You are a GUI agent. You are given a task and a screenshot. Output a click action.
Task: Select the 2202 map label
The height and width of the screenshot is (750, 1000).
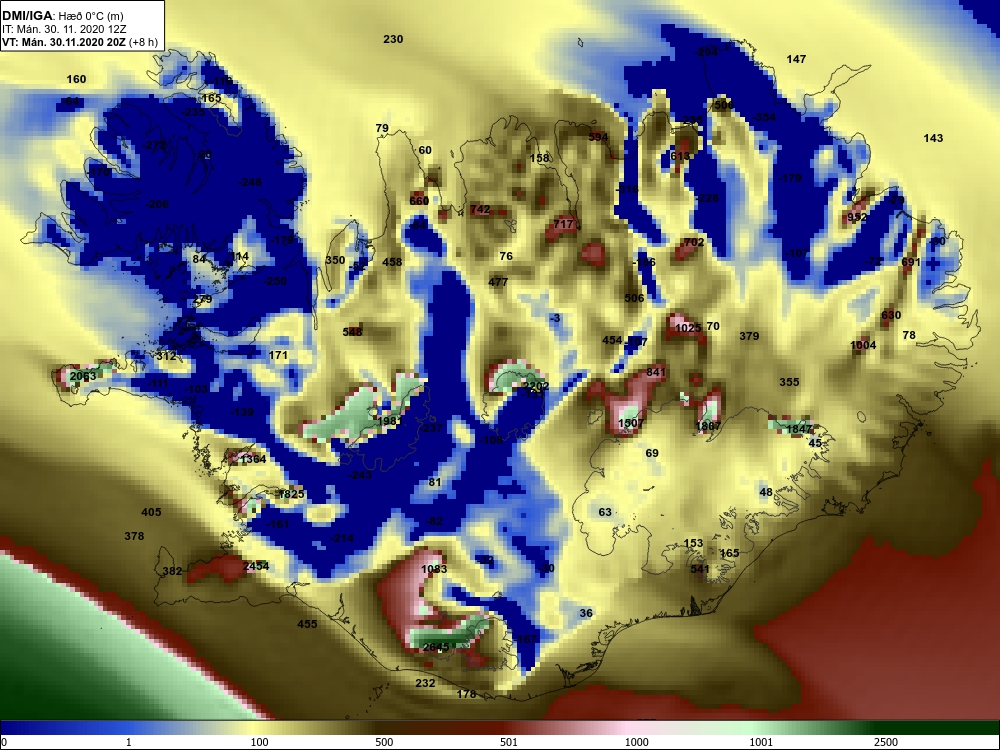(x=535, y=386)
